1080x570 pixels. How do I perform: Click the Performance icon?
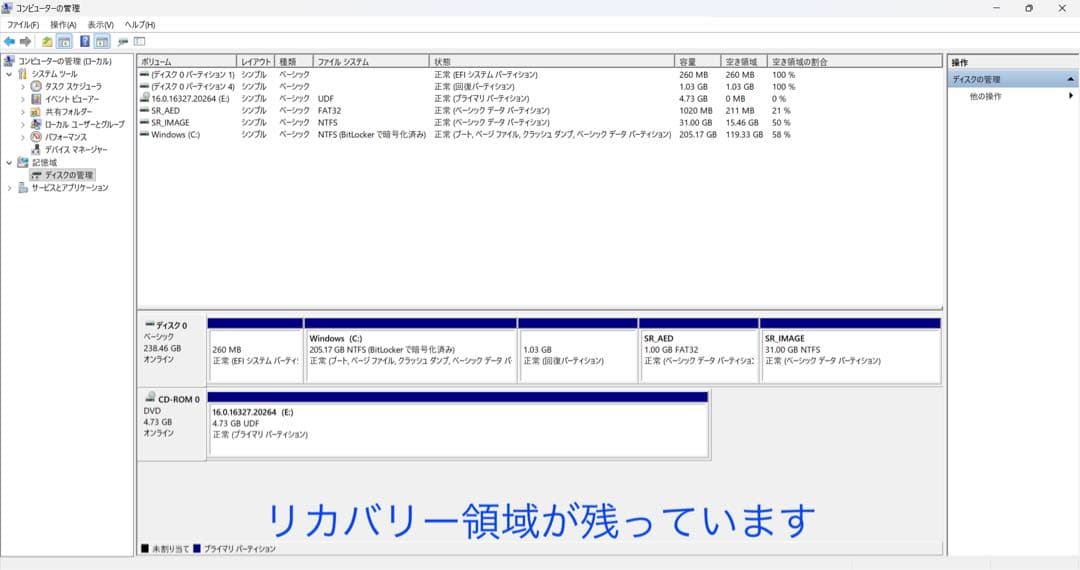point(37,136)
